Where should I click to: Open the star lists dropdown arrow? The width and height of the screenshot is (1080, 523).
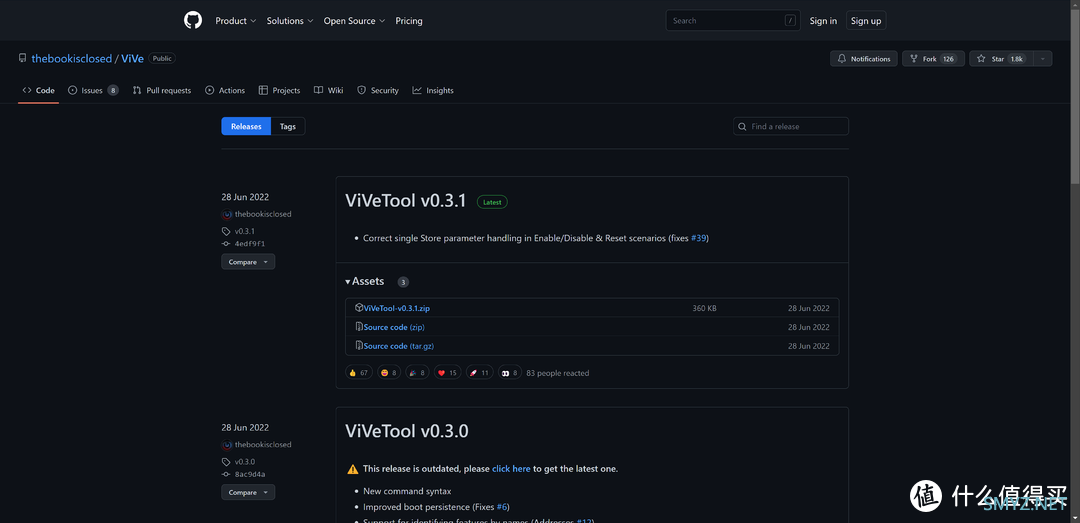(x=1043, y=59)
